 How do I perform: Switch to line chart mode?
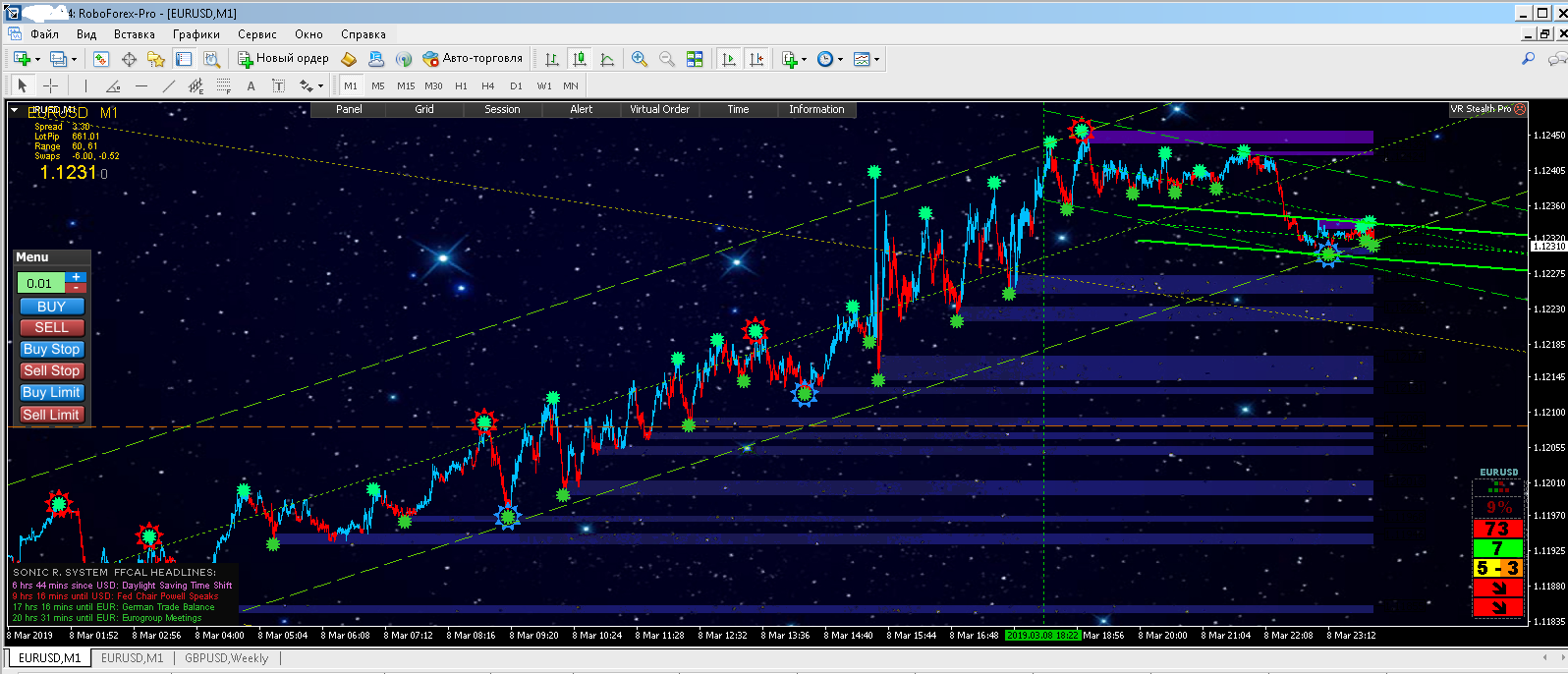coord(607,59)
